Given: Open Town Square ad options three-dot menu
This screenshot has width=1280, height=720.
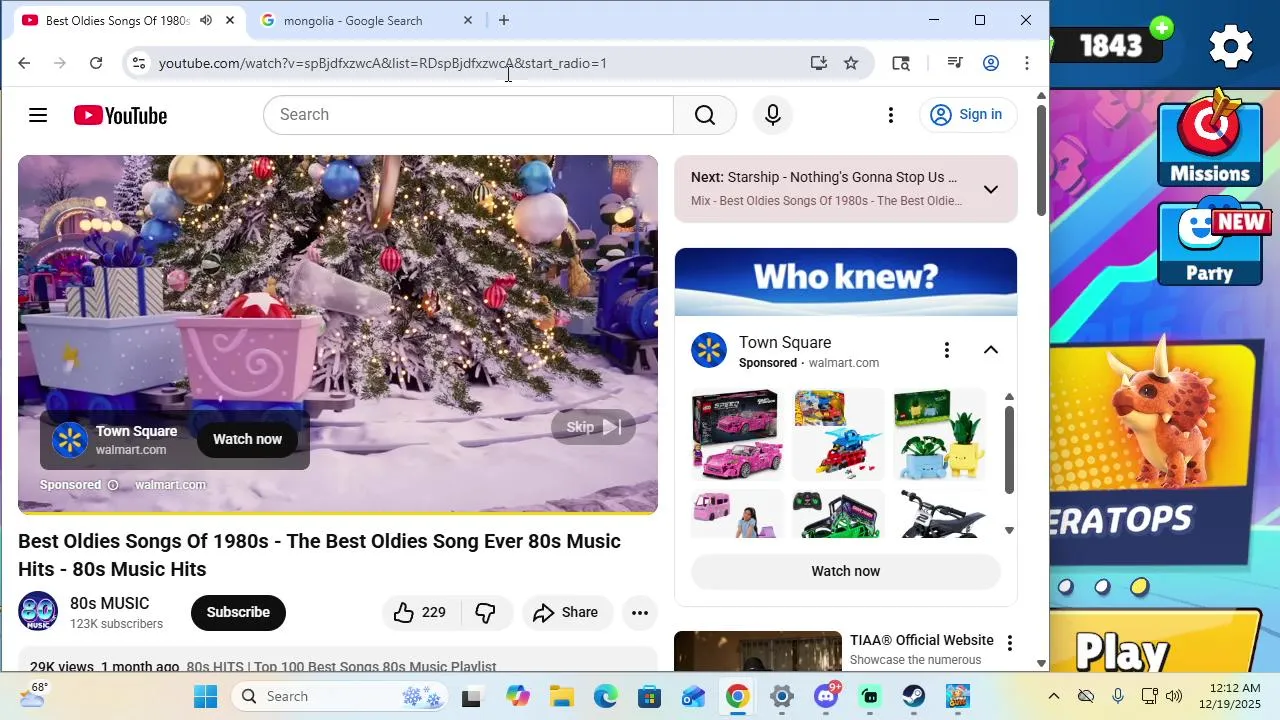Looking at the screenshot, I should pyautogui.click(x=946, y=350).
